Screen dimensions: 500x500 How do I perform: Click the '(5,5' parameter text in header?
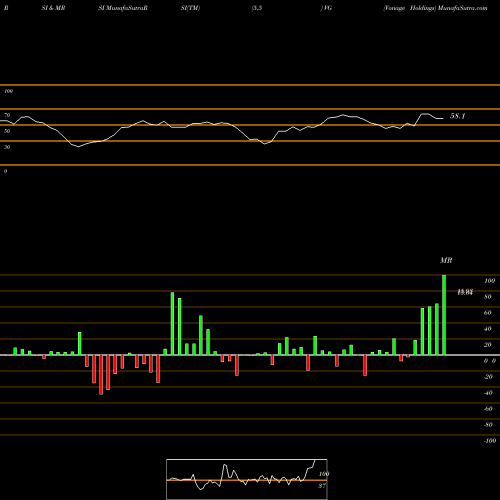(257, 8)
